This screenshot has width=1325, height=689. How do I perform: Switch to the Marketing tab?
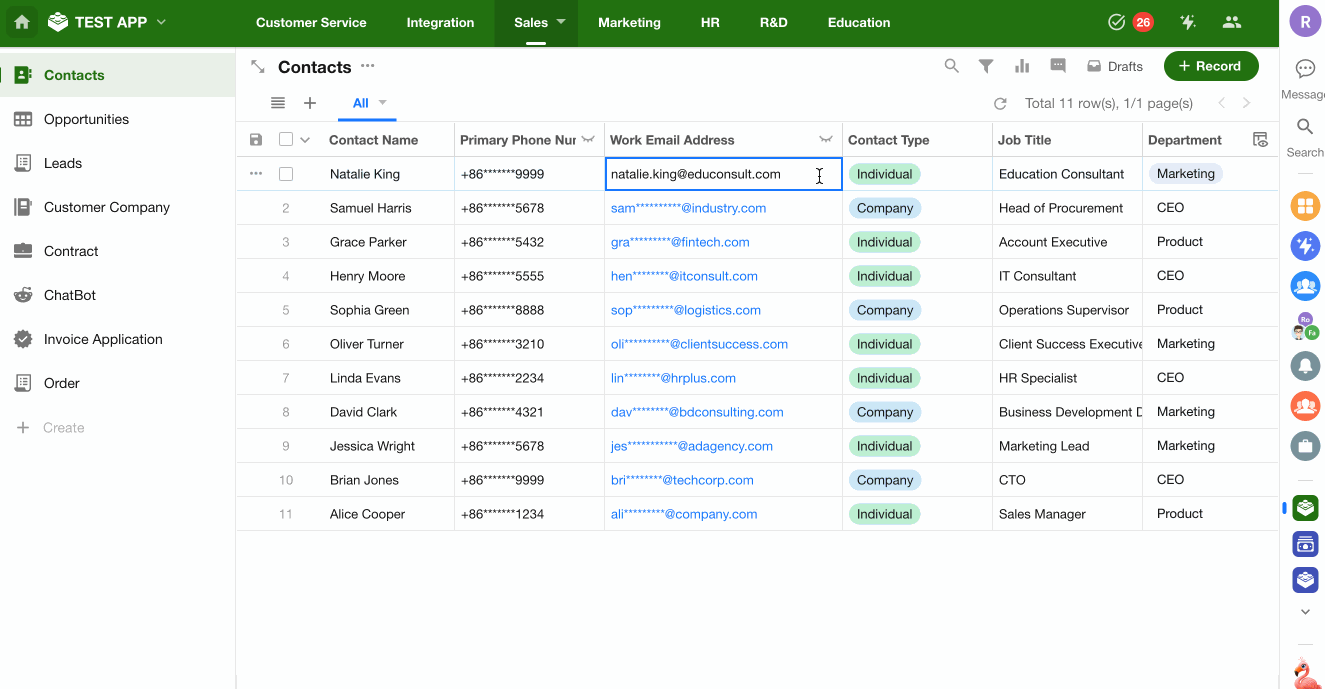[x=629, y=22]
